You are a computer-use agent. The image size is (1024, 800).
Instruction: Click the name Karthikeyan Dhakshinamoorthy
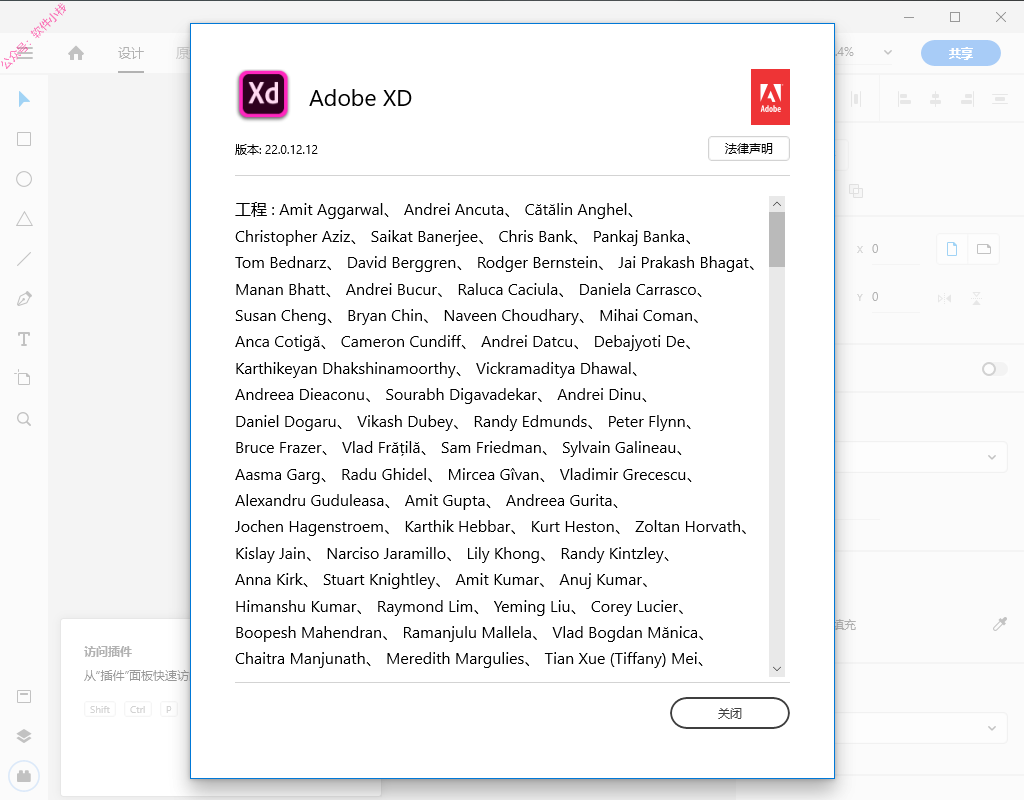[345, 368]
